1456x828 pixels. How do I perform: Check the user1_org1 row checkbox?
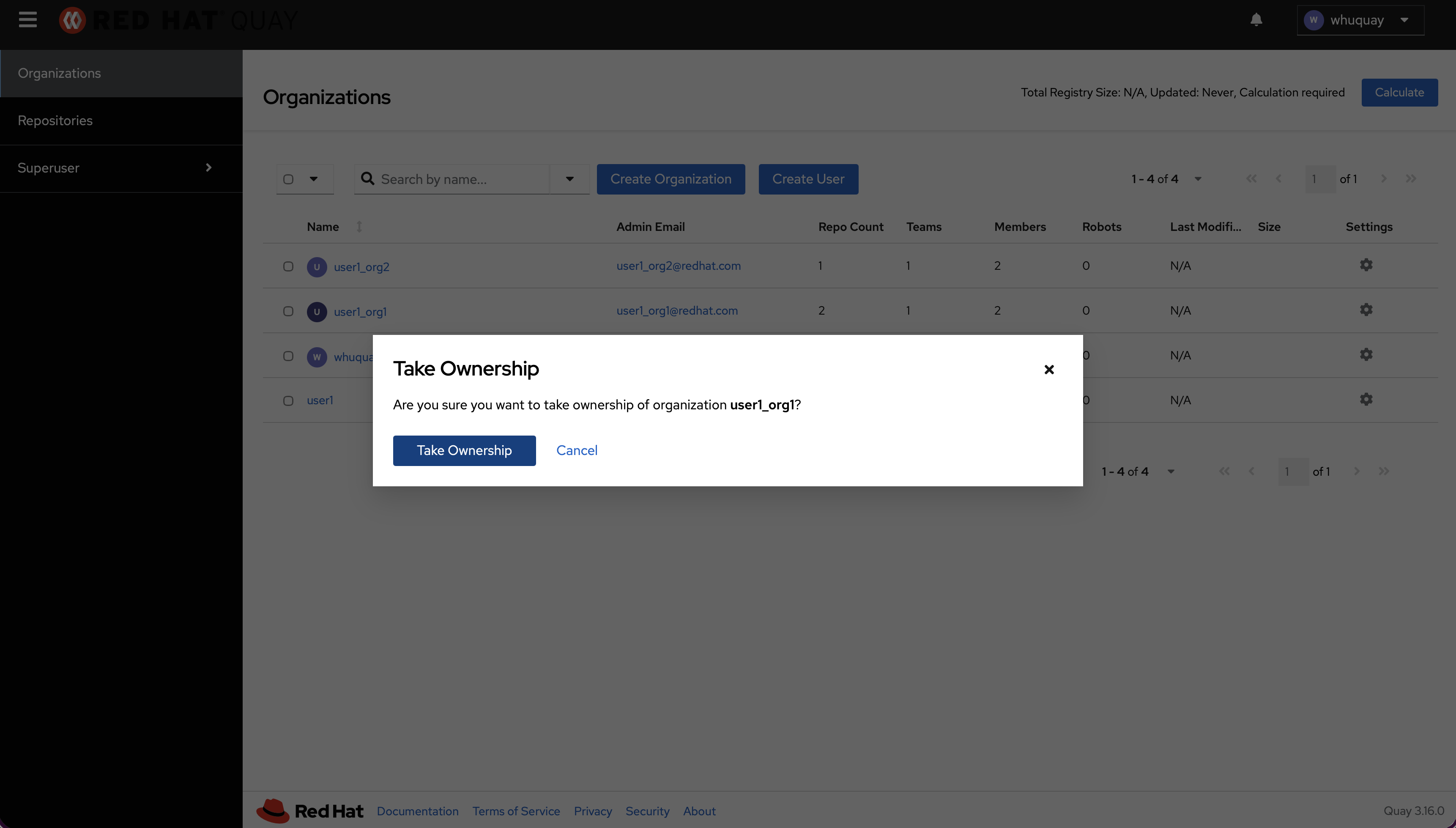click(288, 311)
